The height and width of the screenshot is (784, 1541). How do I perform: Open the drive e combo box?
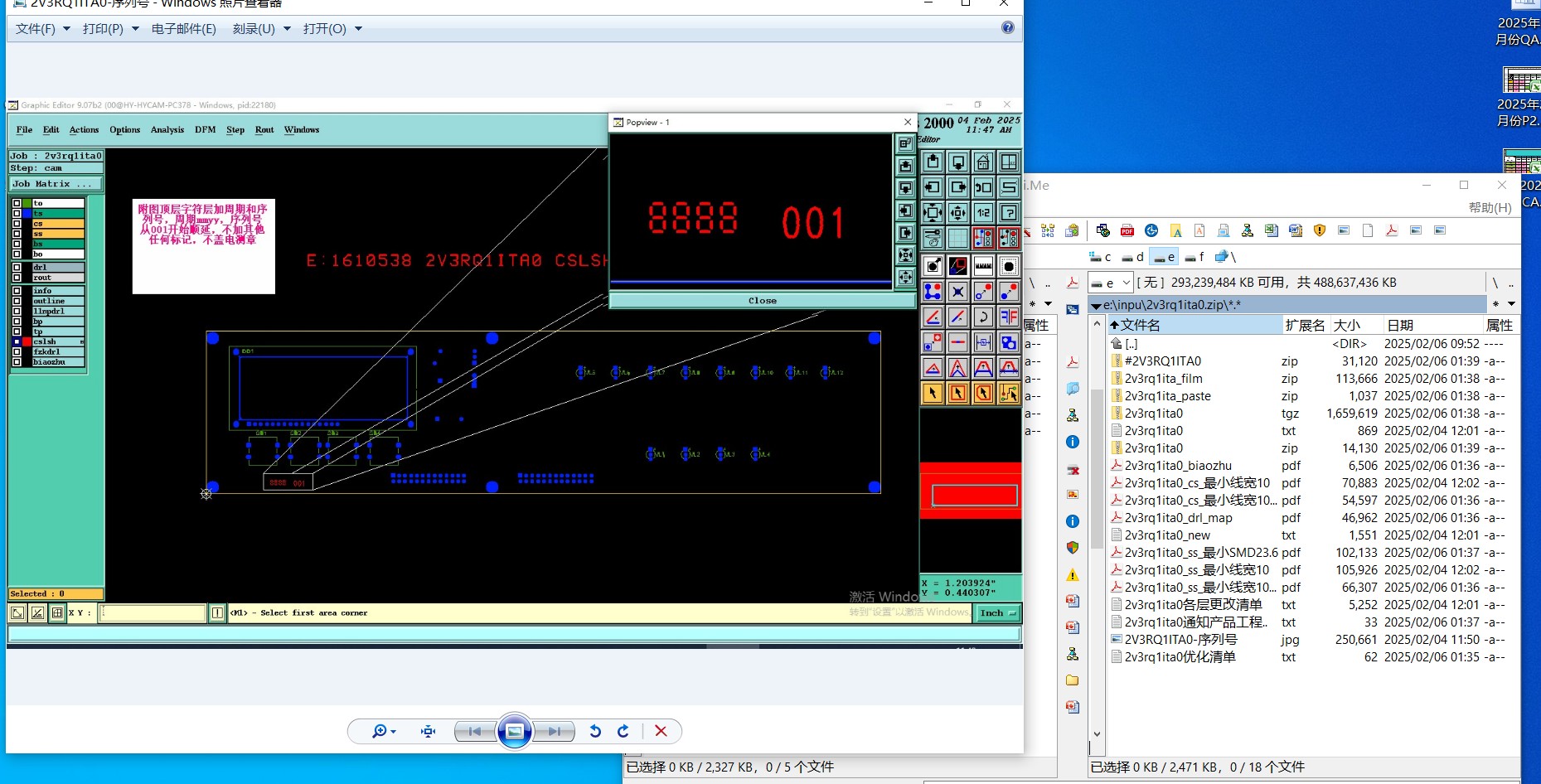pyautogui.click(x=1110, y=283)
